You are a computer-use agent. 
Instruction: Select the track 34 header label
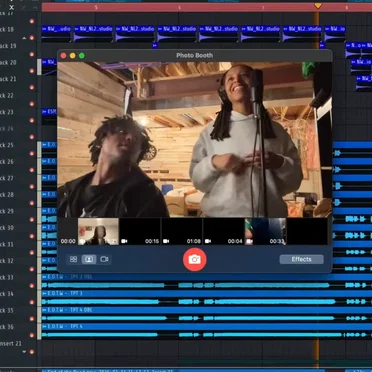pos(7,294)
